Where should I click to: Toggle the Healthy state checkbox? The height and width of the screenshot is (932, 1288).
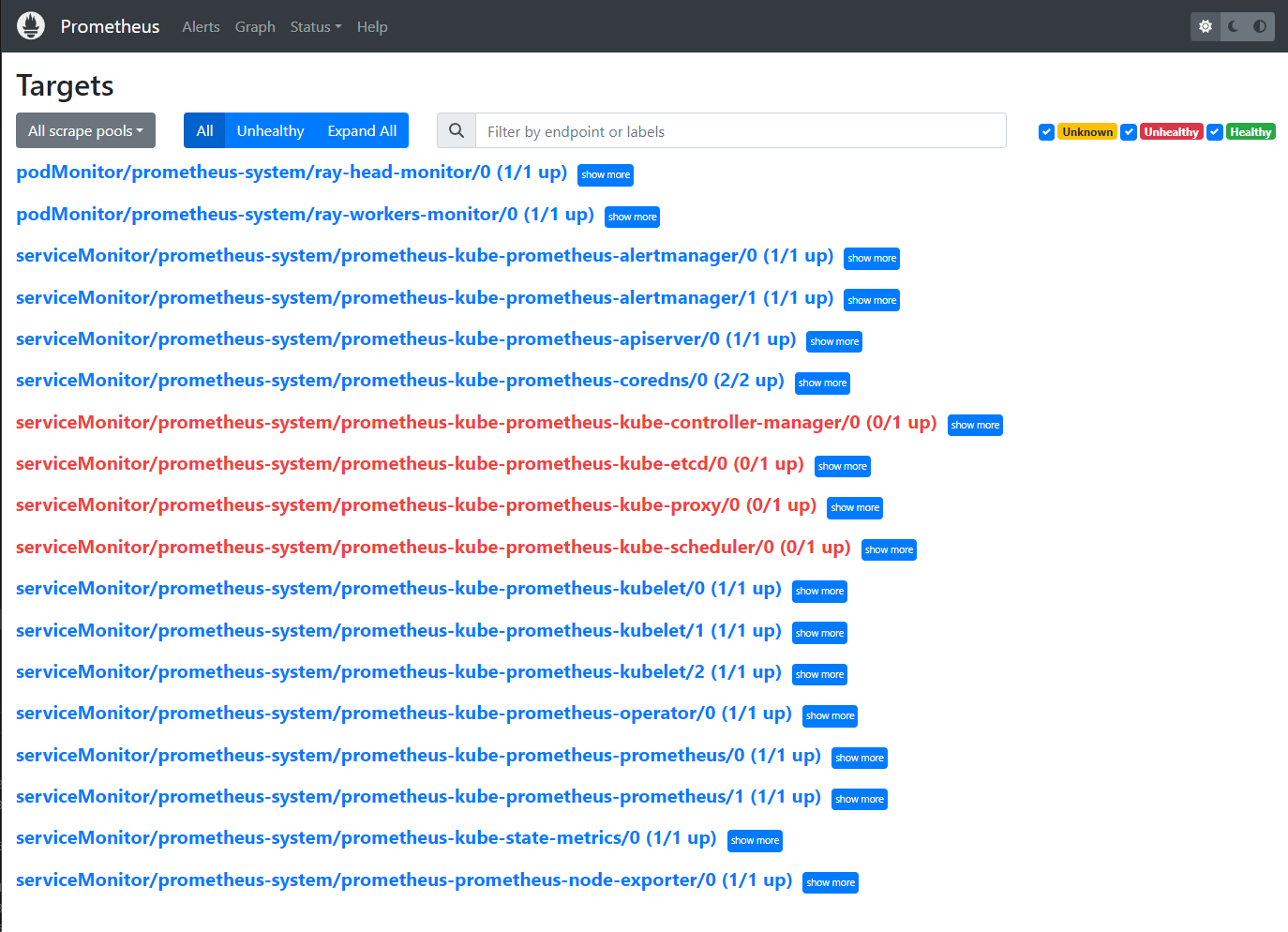click(x=1215, y=132)
